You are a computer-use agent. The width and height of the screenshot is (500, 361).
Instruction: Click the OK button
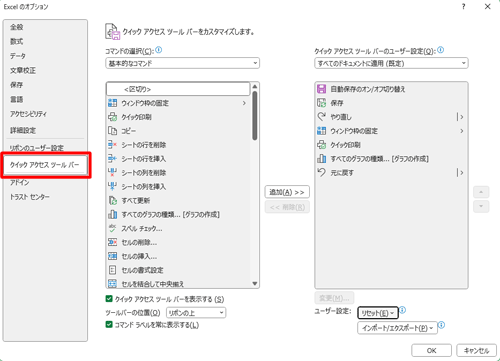[431, 350]
